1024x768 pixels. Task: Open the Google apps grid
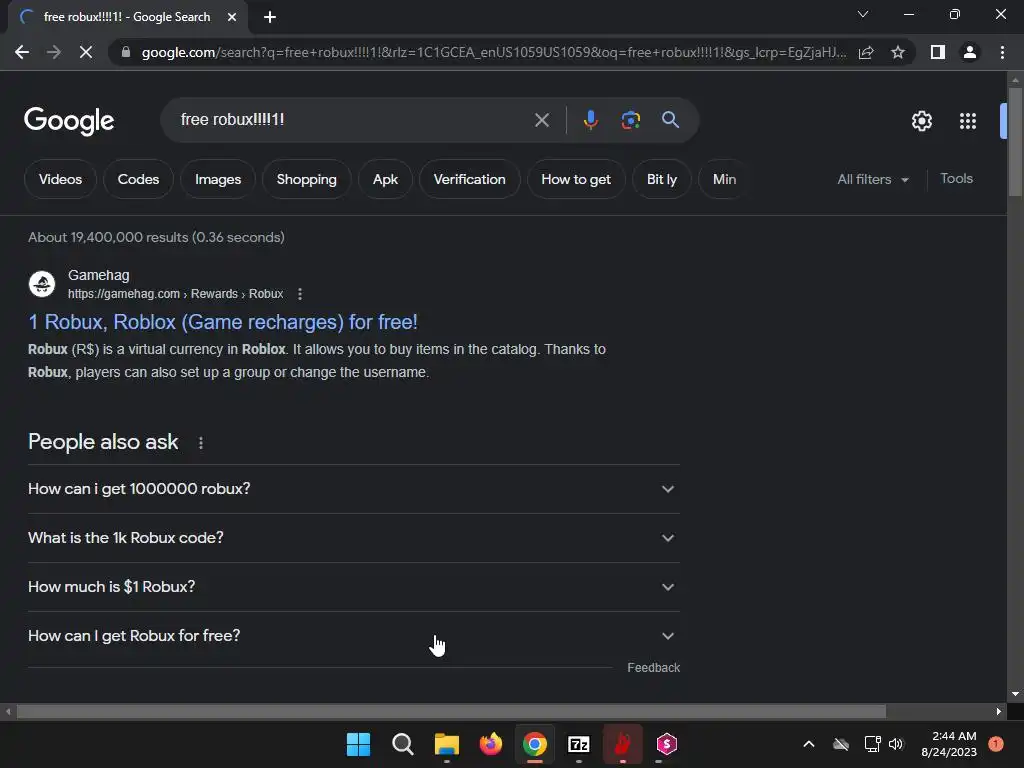(968, 121)
